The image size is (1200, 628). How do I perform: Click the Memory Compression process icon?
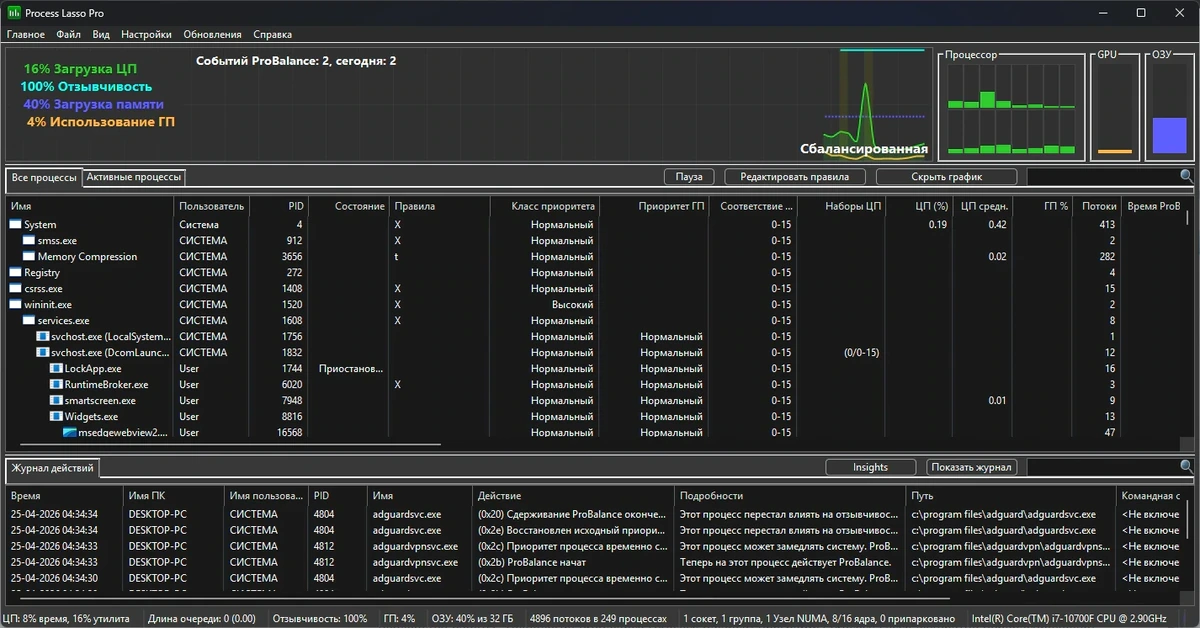point(29,257)
